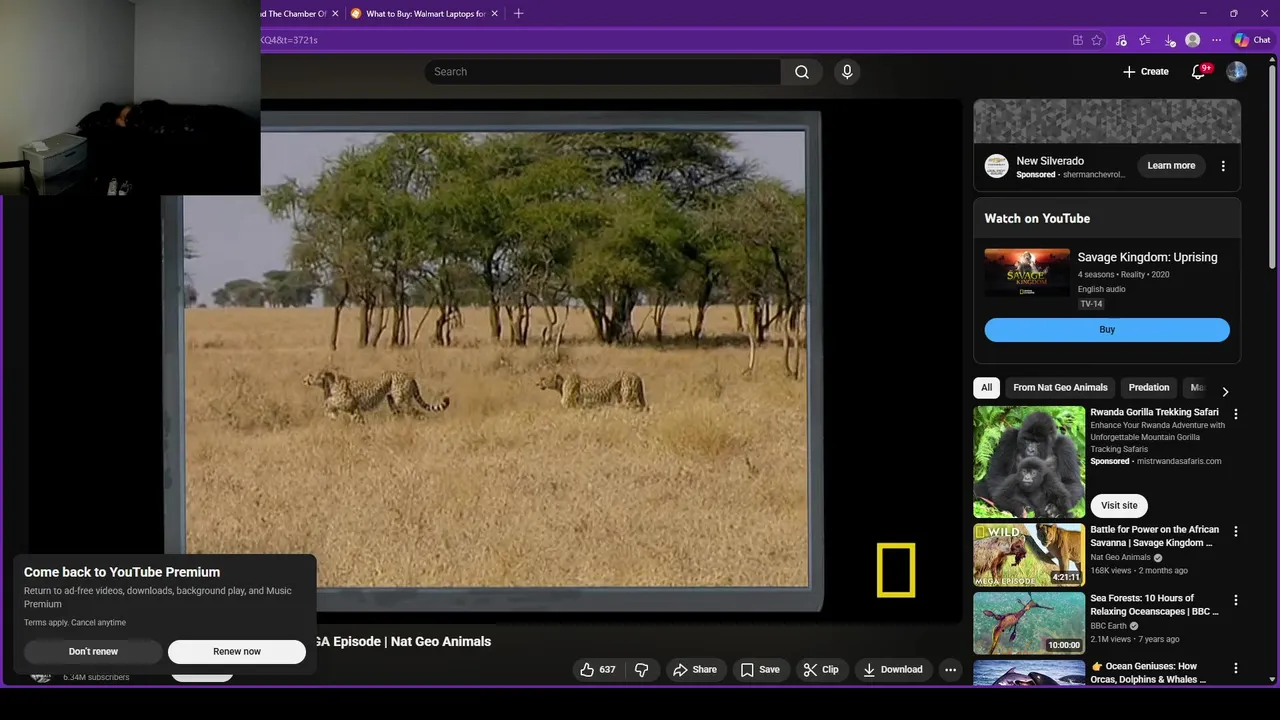The width and height of the screenshot is (1280, 720).
Task: Buy Savage Kingdom: Uprising
Action: coord(1107,330)
